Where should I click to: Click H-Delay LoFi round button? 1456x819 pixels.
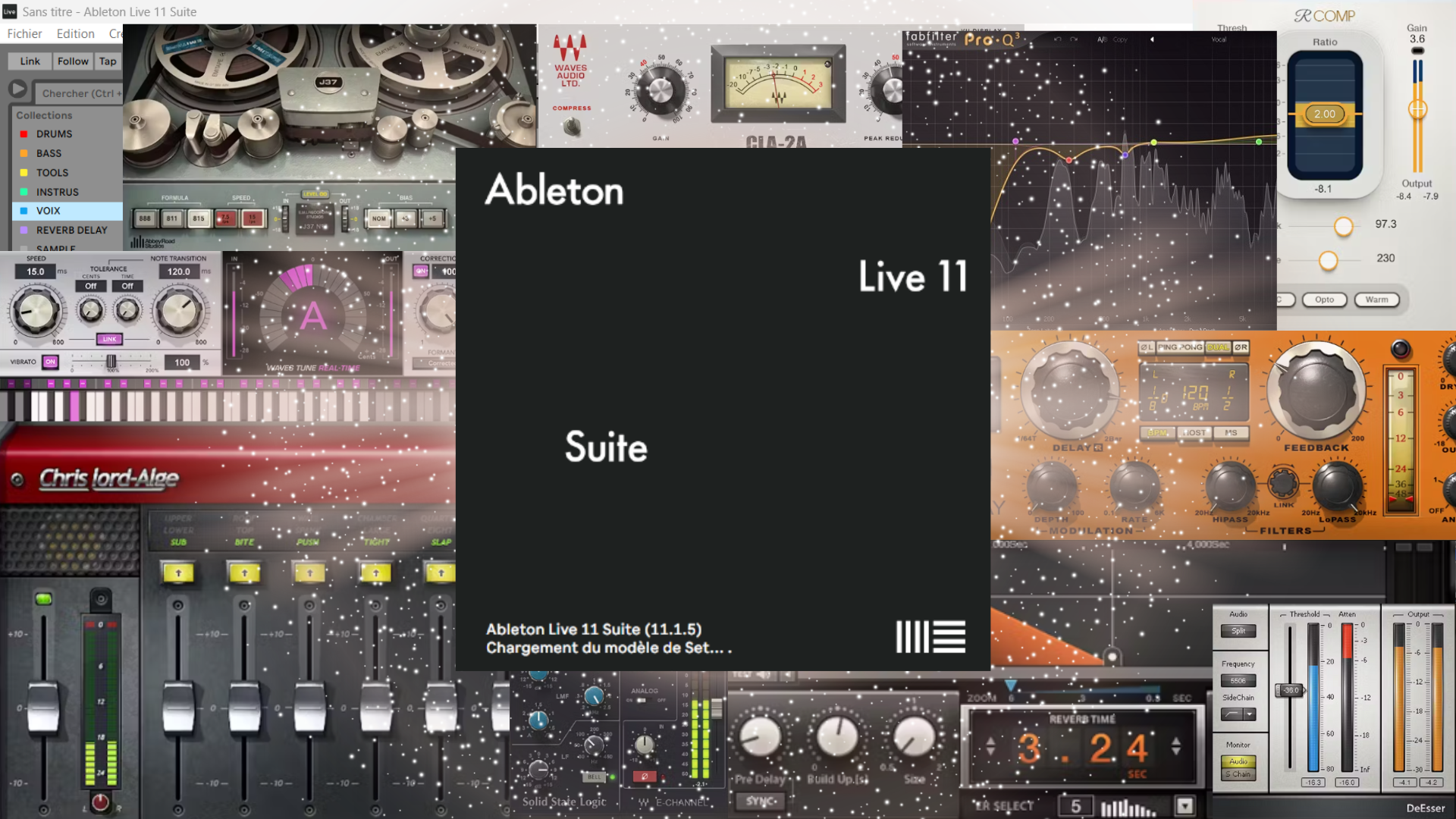1401,349
